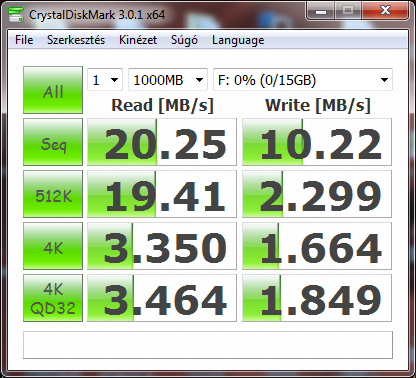Click the 512K write result 2.299

[317, 194]
